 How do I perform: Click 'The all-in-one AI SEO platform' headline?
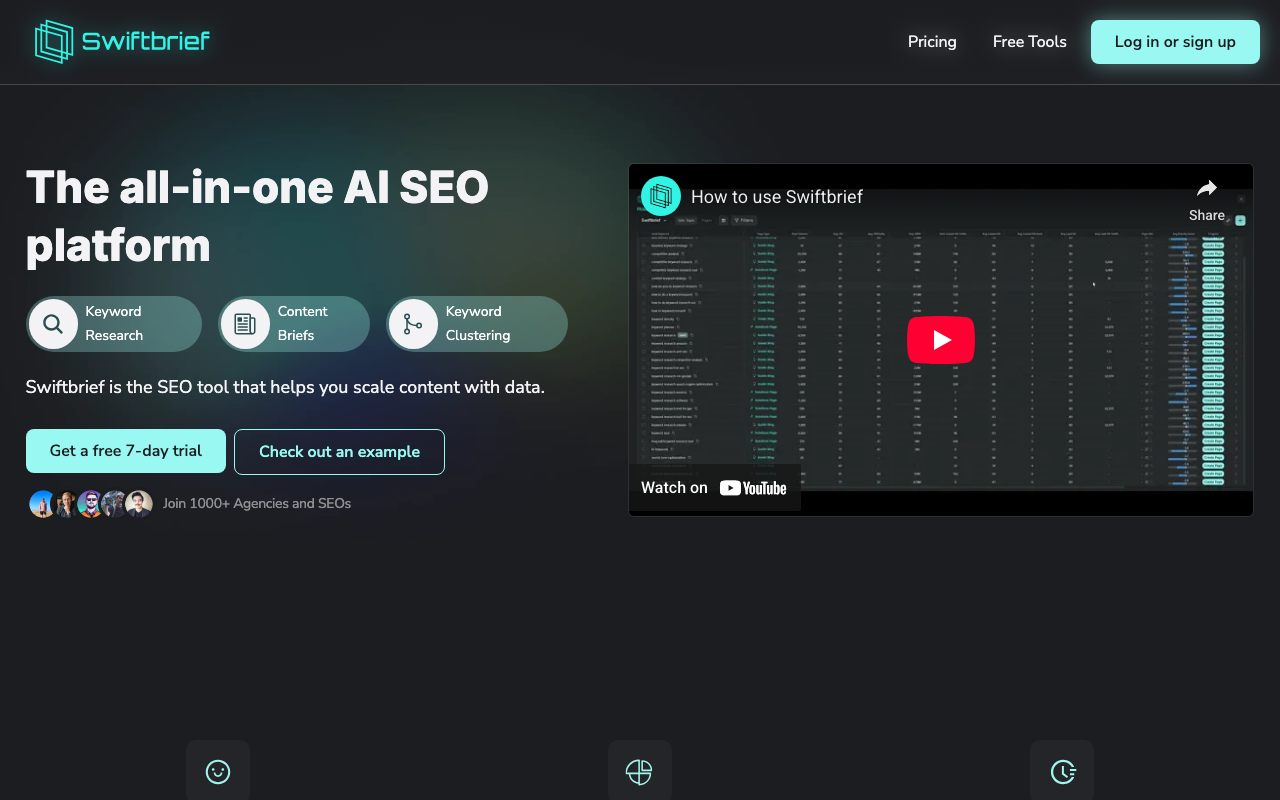tap(257, 216)
